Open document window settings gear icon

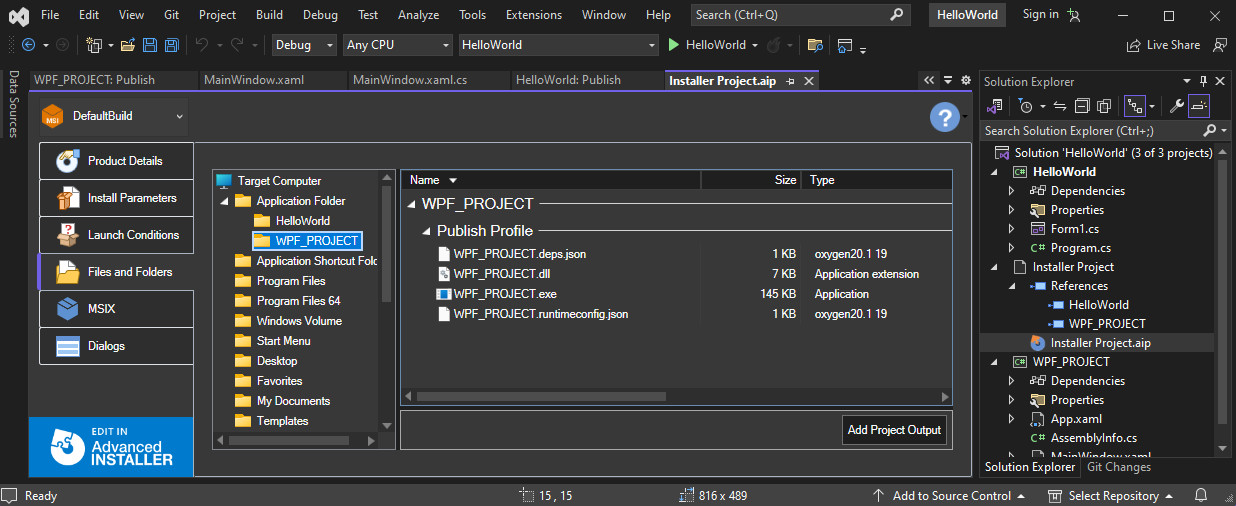pos(965,80)
